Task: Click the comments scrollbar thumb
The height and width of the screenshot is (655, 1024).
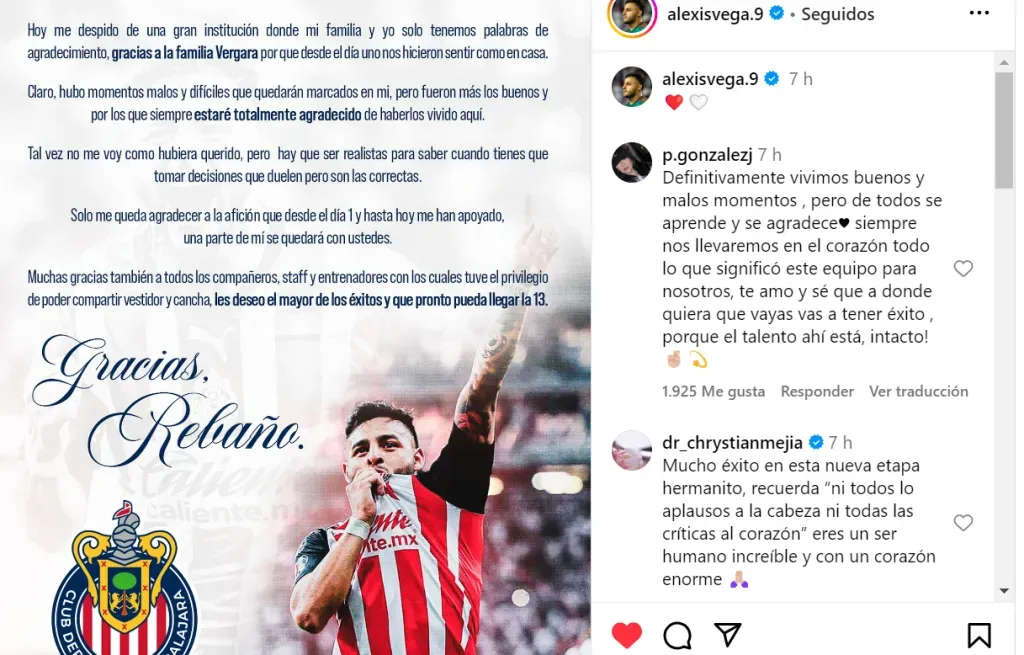Action: (1004, 131)
